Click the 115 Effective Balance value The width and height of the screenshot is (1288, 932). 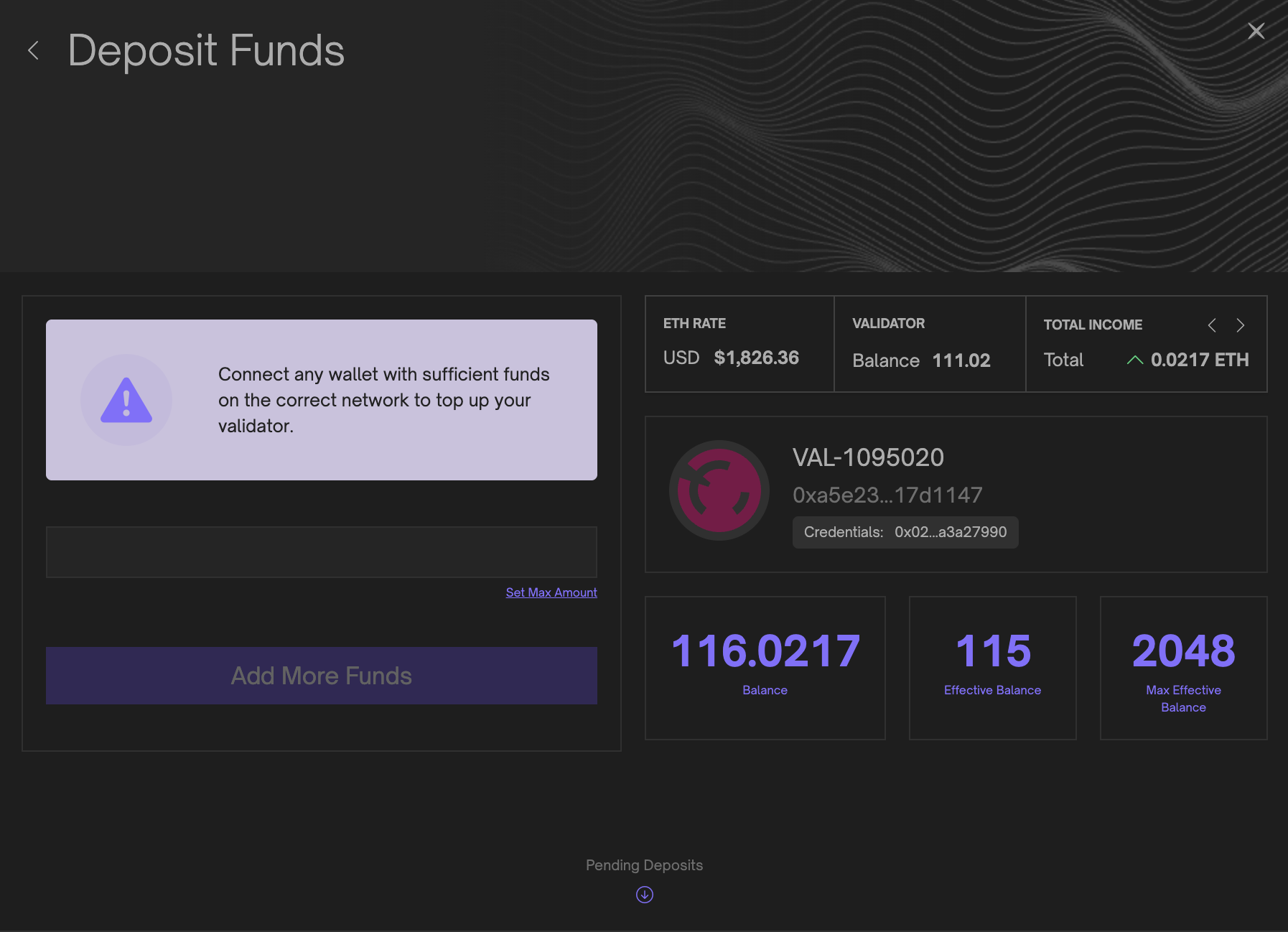(x=993, y=651)
